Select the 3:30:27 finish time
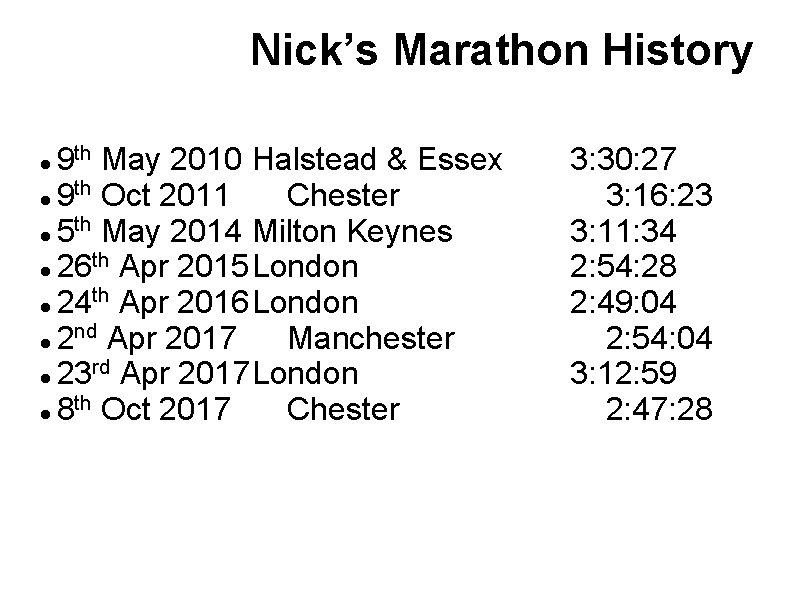Screen dimensions: 794x595 pyautogui.click(x=623, y=158)
